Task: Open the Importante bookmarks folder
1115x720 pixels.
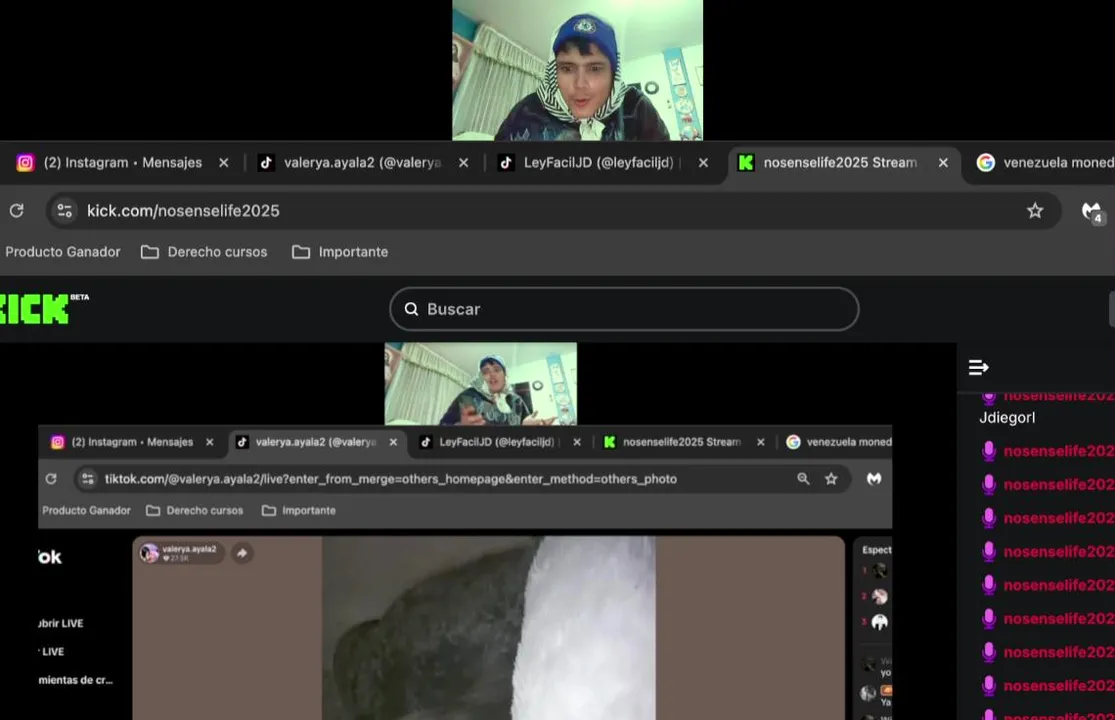Action: point(340,252)
